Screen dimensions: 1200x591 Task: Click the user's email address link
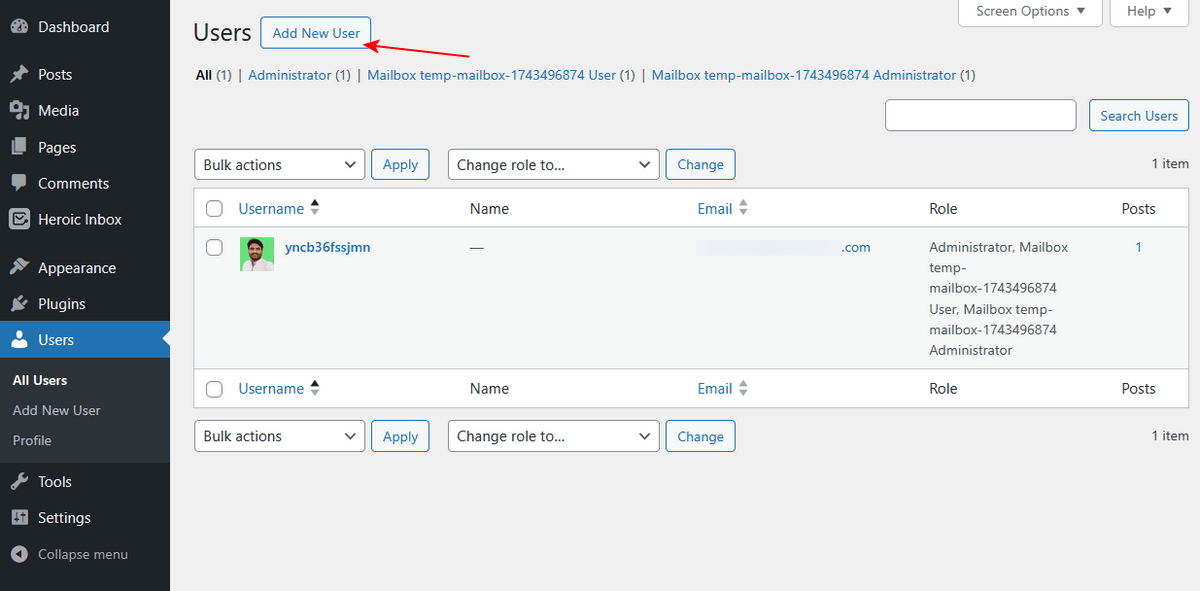coord(784,247)
